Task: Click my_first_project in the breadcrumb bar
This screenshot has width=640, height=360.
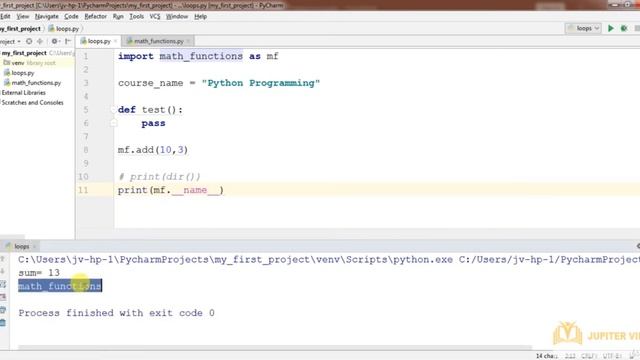Action: tap(20, 29)
